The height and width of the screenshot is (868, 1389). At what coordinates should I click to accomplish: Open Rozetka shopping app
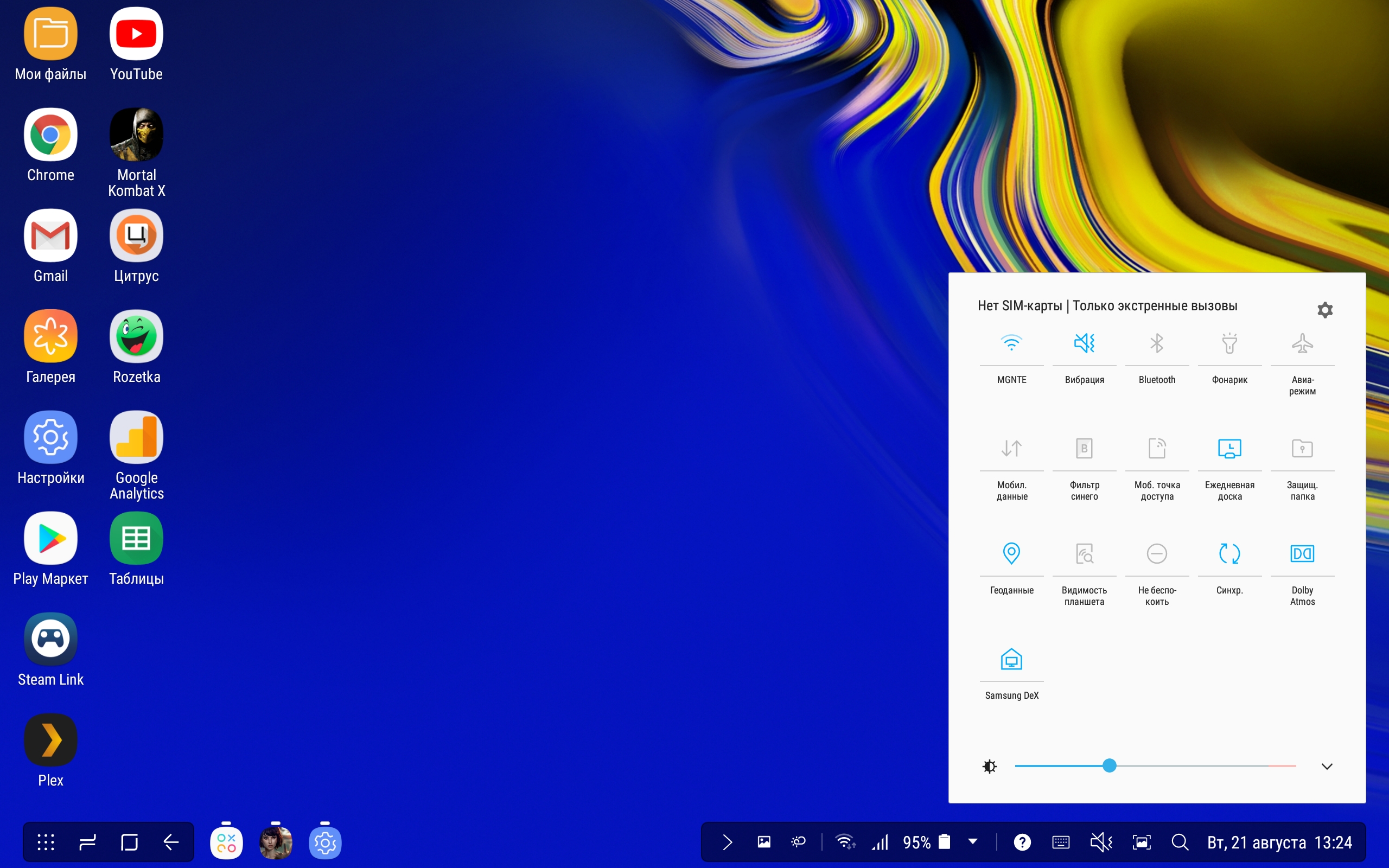click(136, 336)
